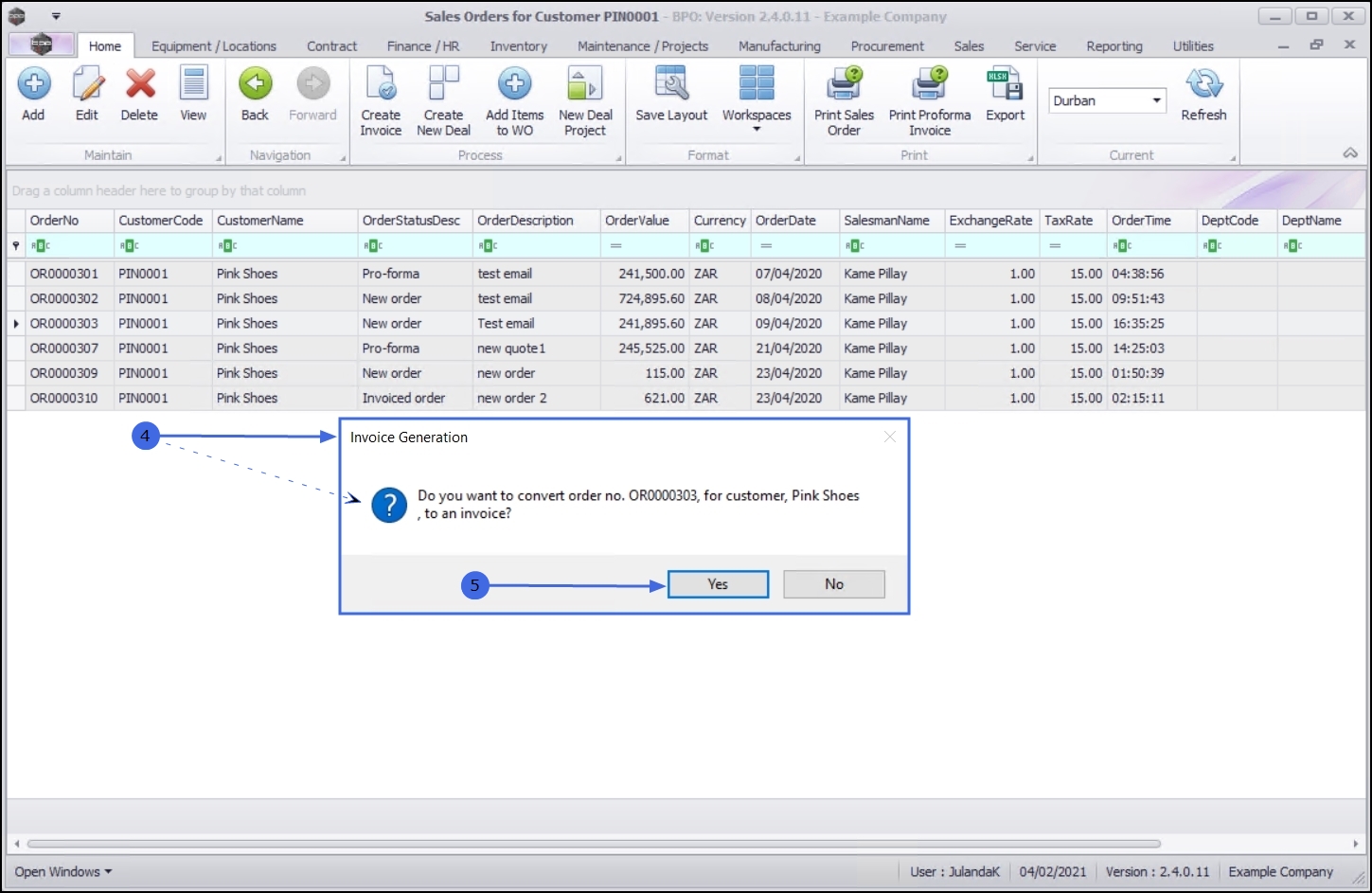Click the OrderNo filter row cell
The width and height of the screenshot is (1372, 893).
[x=69, y=245]
